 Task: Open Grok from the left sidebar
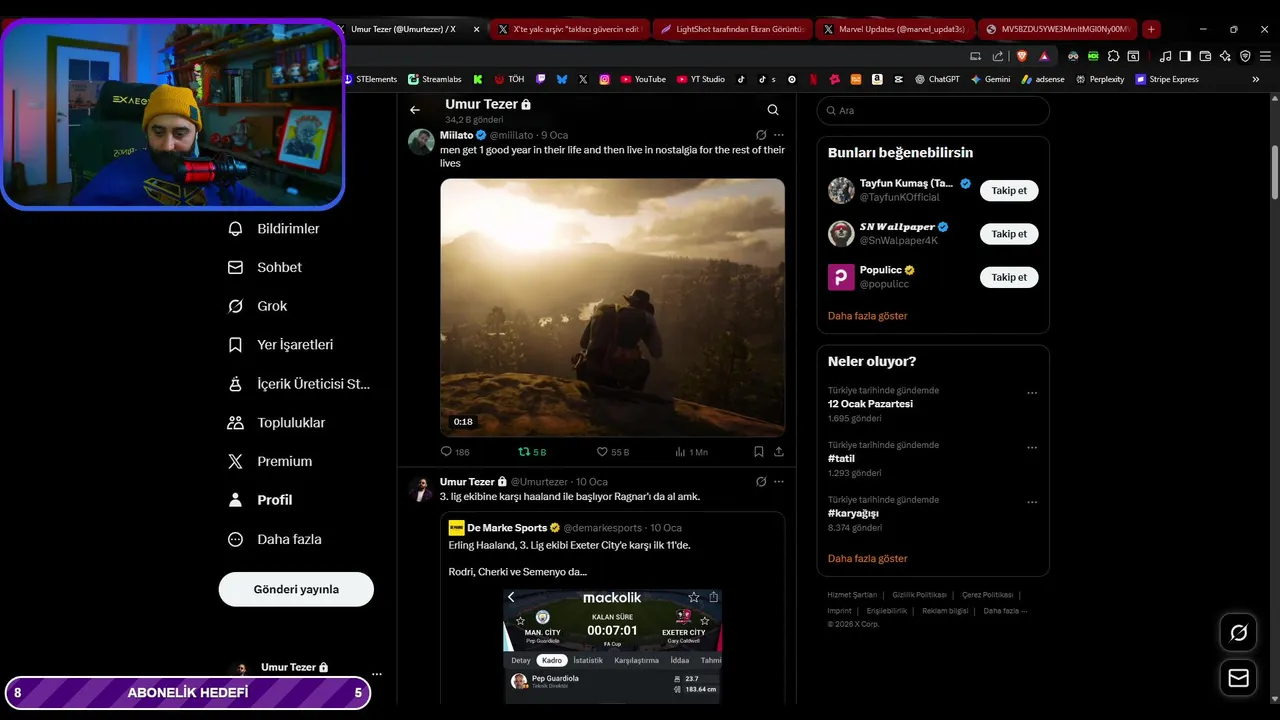[258, 306]
